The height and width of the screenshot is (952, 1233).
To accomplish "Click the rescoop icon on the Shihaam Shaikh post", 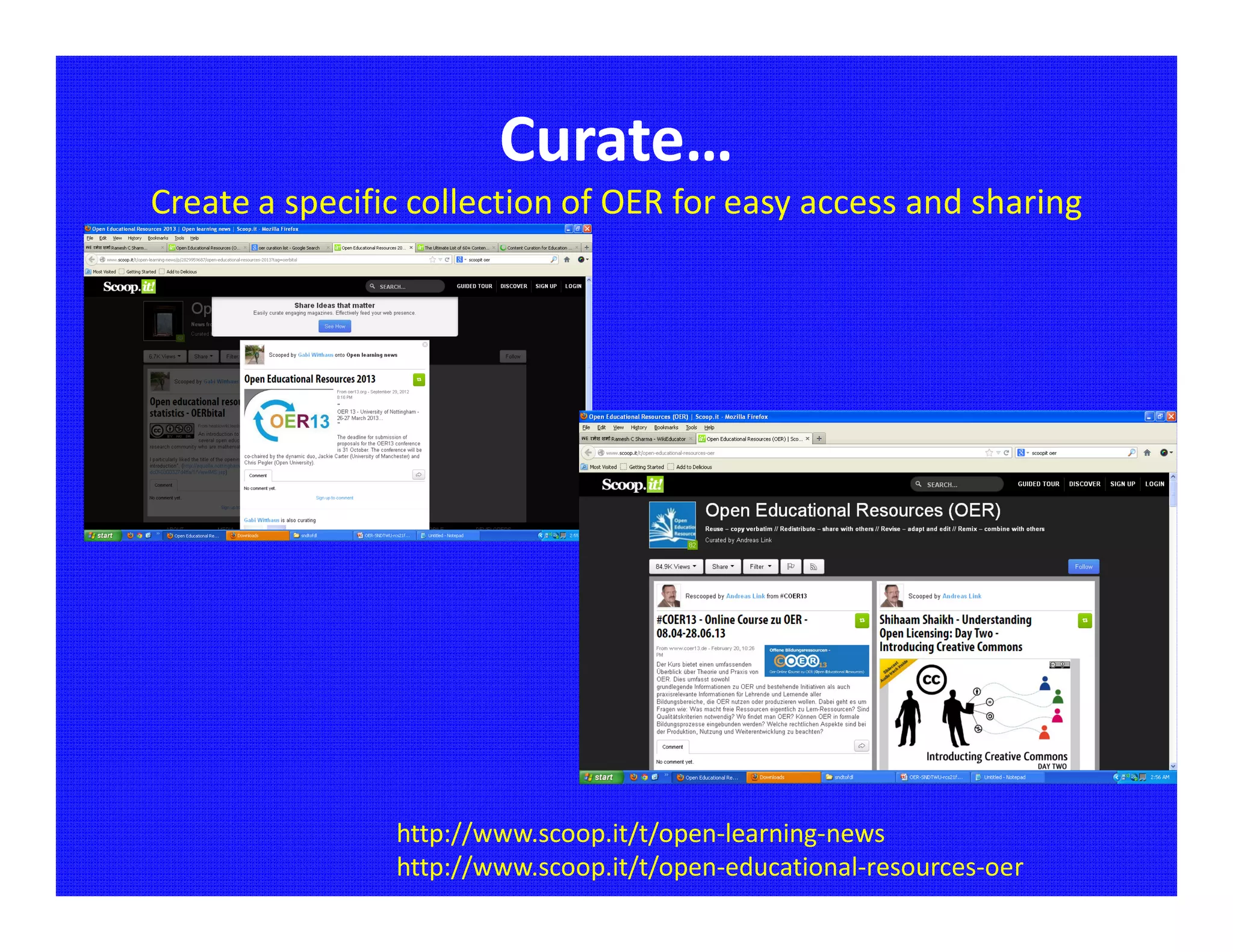I will pyautogui.click(x=1085, y=620).
